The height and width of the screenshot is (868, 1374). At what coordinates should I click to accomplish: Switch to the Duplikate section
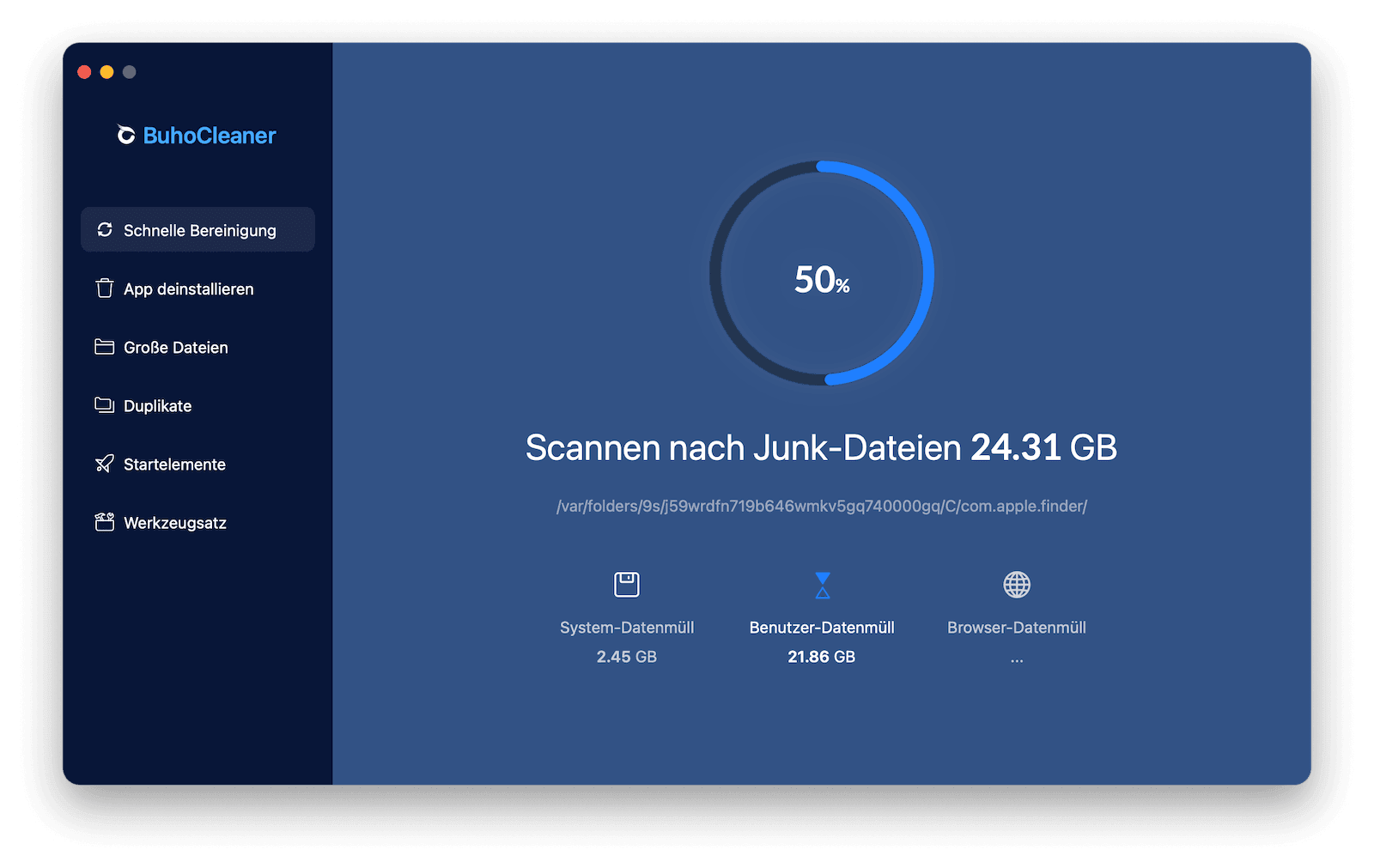(158, 406)
